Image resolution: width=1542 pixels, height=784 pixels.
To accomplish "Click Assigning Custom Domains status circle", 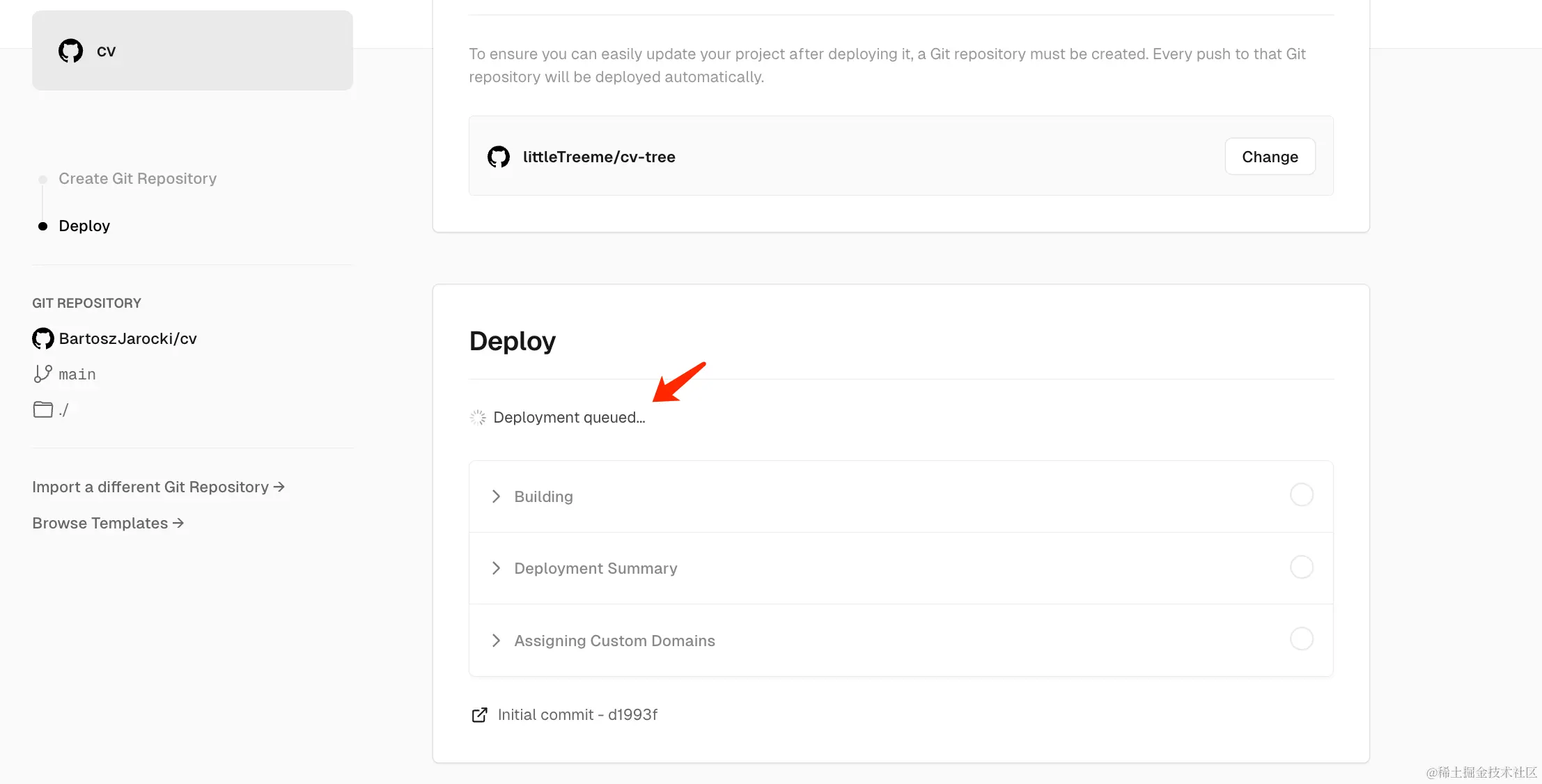I will pyautogui.click(x=1301, y=638).
